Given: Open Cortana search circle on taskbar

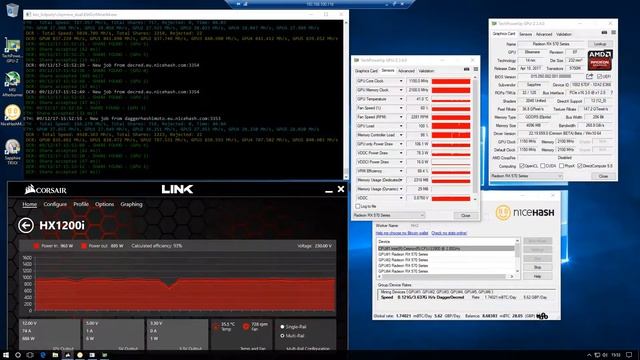Looking at the screenshot, I should click(18, 355).
